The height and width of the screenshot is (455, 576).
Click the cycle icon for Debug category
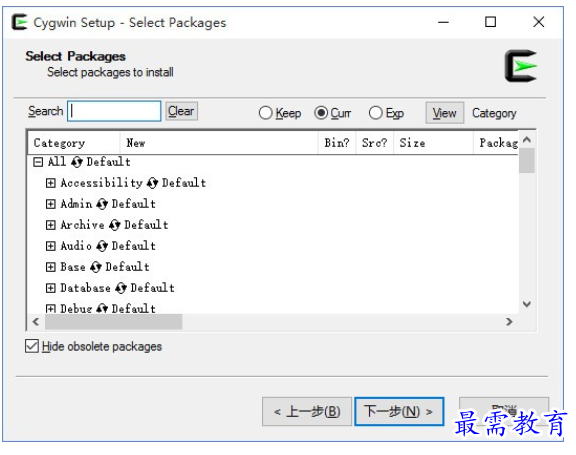tap(102, 308)
